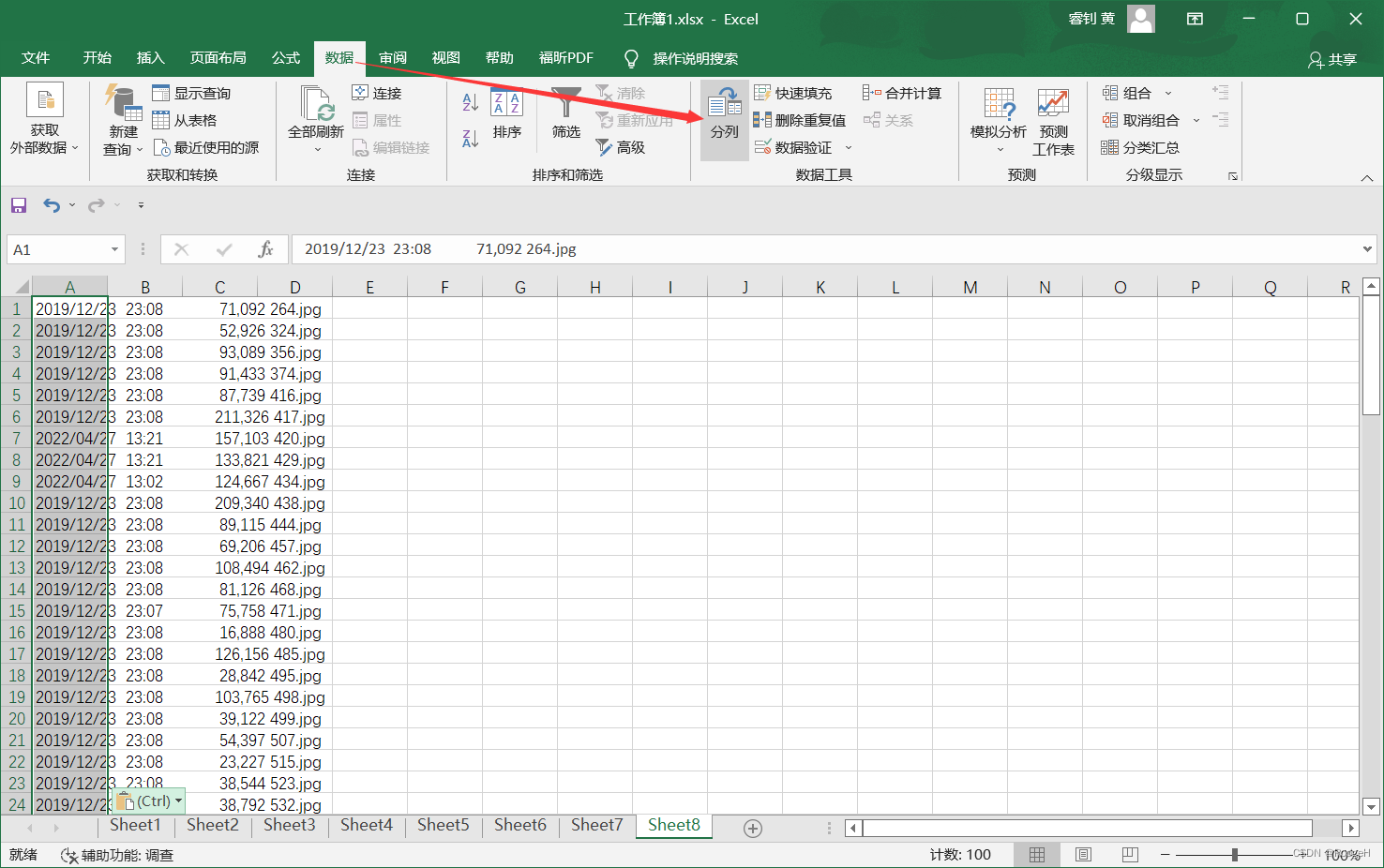This screenshot has height=868, width=1384.
Task: Select row 7 header
Action: 16,439
